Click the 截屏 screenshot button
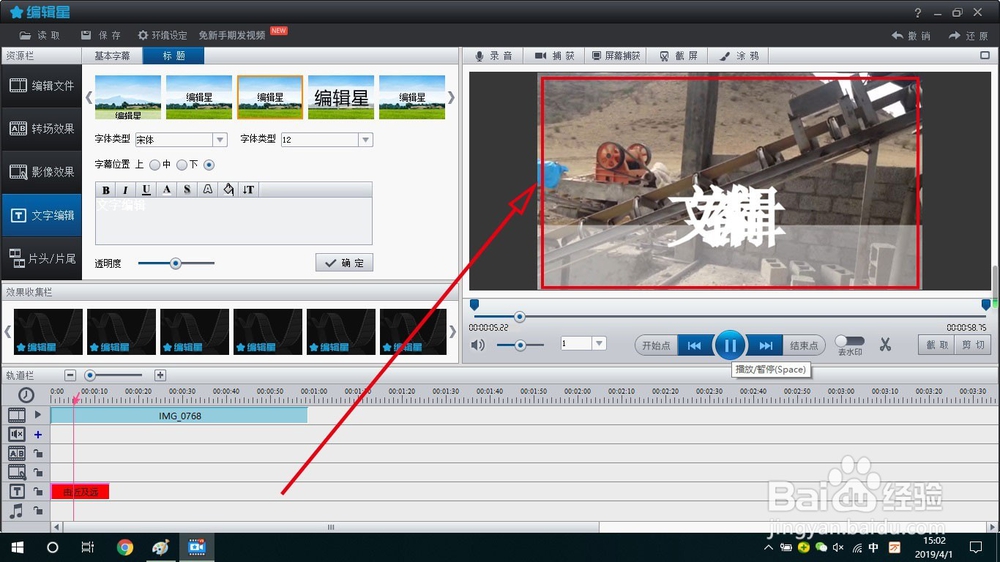 tap(679, 56)
